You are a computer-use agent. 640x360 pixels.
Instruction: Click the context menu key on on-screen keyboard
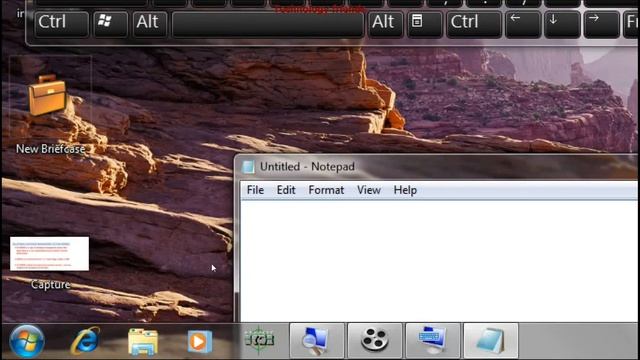pyautogui.click(x=424, y=24)
